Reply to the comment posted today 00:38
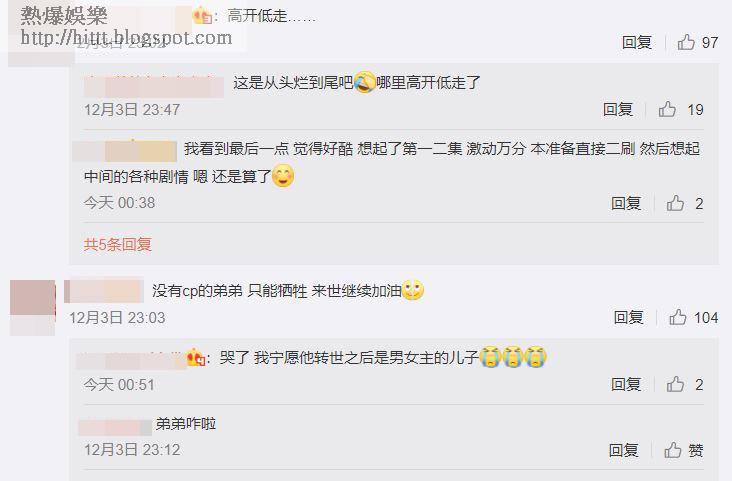 coord(626,203)
